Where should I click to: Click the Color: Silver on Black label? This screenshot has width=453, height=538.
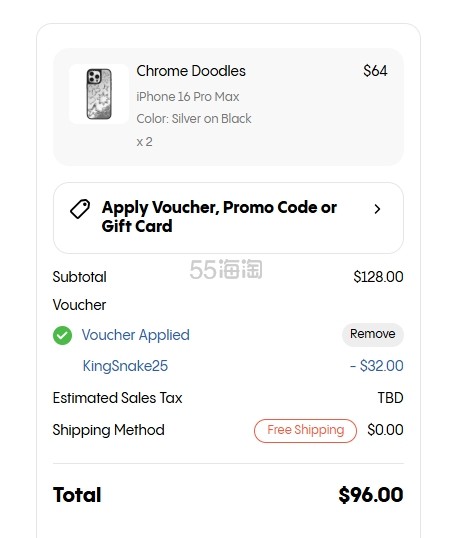point(194,119)
